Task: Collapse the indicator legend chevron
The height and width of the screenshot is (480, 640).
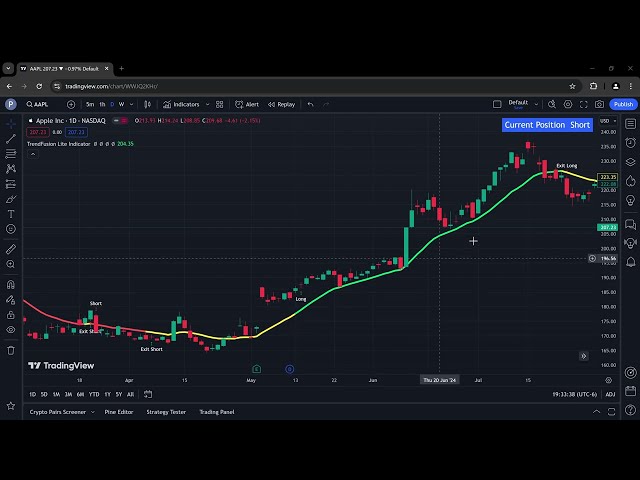Action: (x=33, y=154)
